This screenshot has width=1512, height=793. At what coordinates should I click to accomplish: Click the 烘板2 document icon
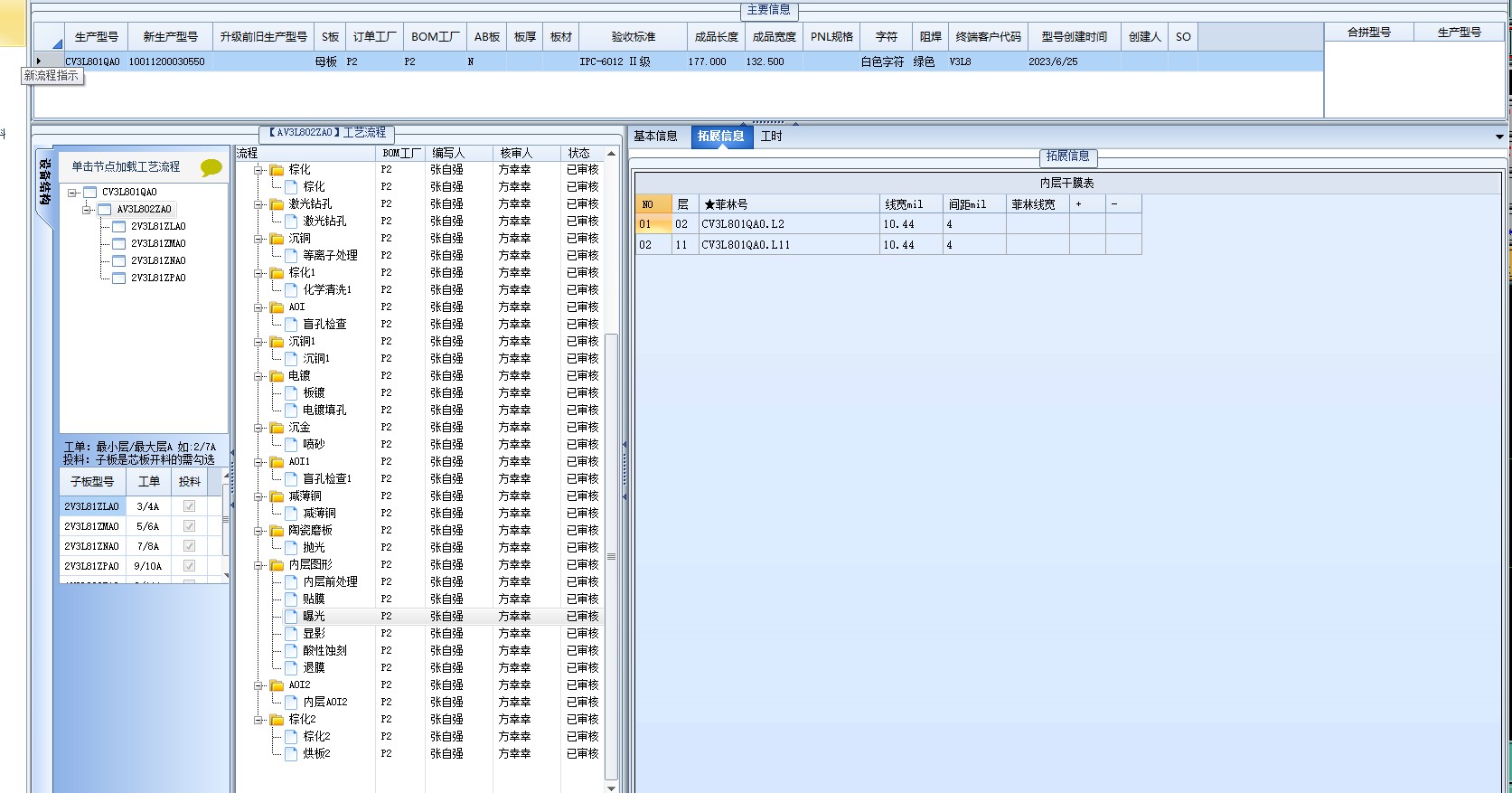291,754
